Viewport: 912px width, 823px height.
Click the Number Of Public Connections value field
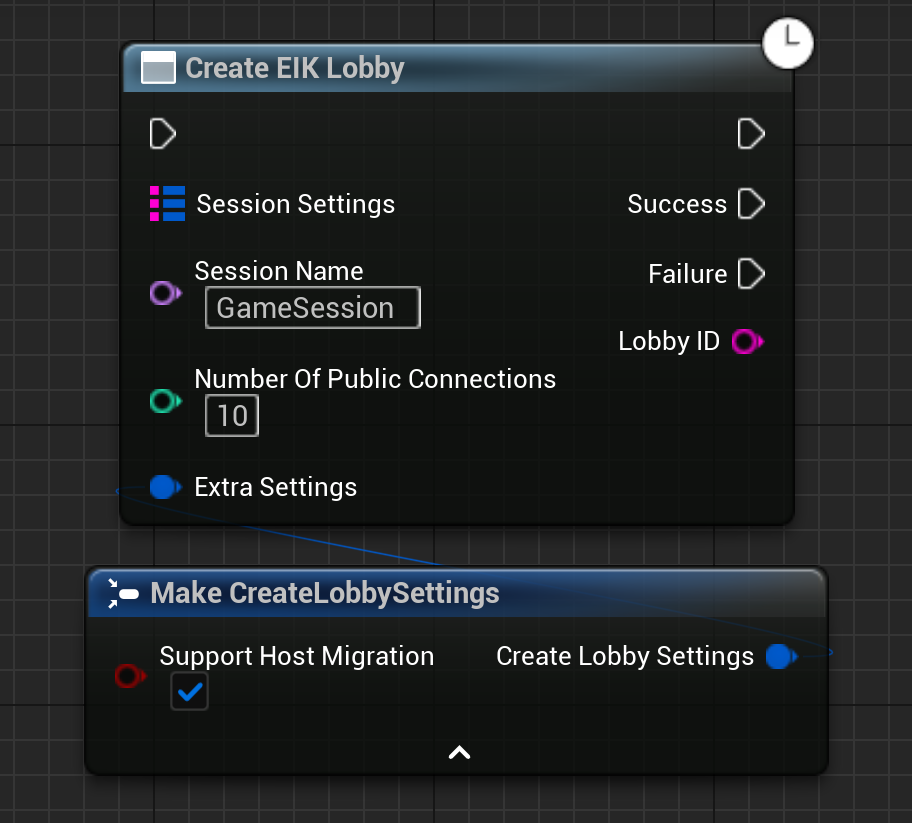(232, 416)
